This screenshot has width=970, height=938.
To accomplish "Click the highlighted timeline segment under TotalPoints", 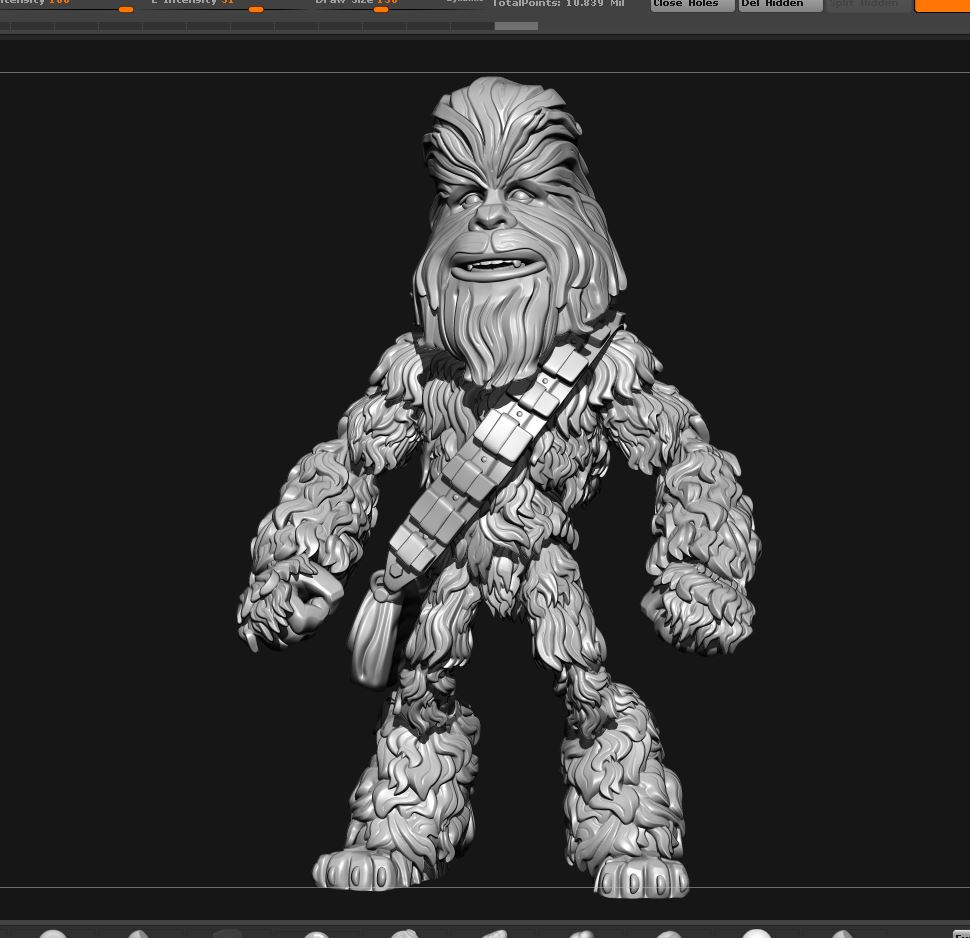I will click(516, 26).
